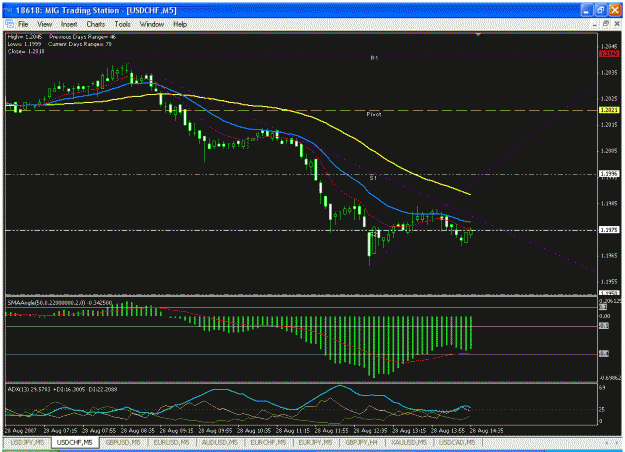Open the AUDUSD,M5 chart tab
This screenshot has width=625, height=452.
pyautogui.click(x=220, y=442)
